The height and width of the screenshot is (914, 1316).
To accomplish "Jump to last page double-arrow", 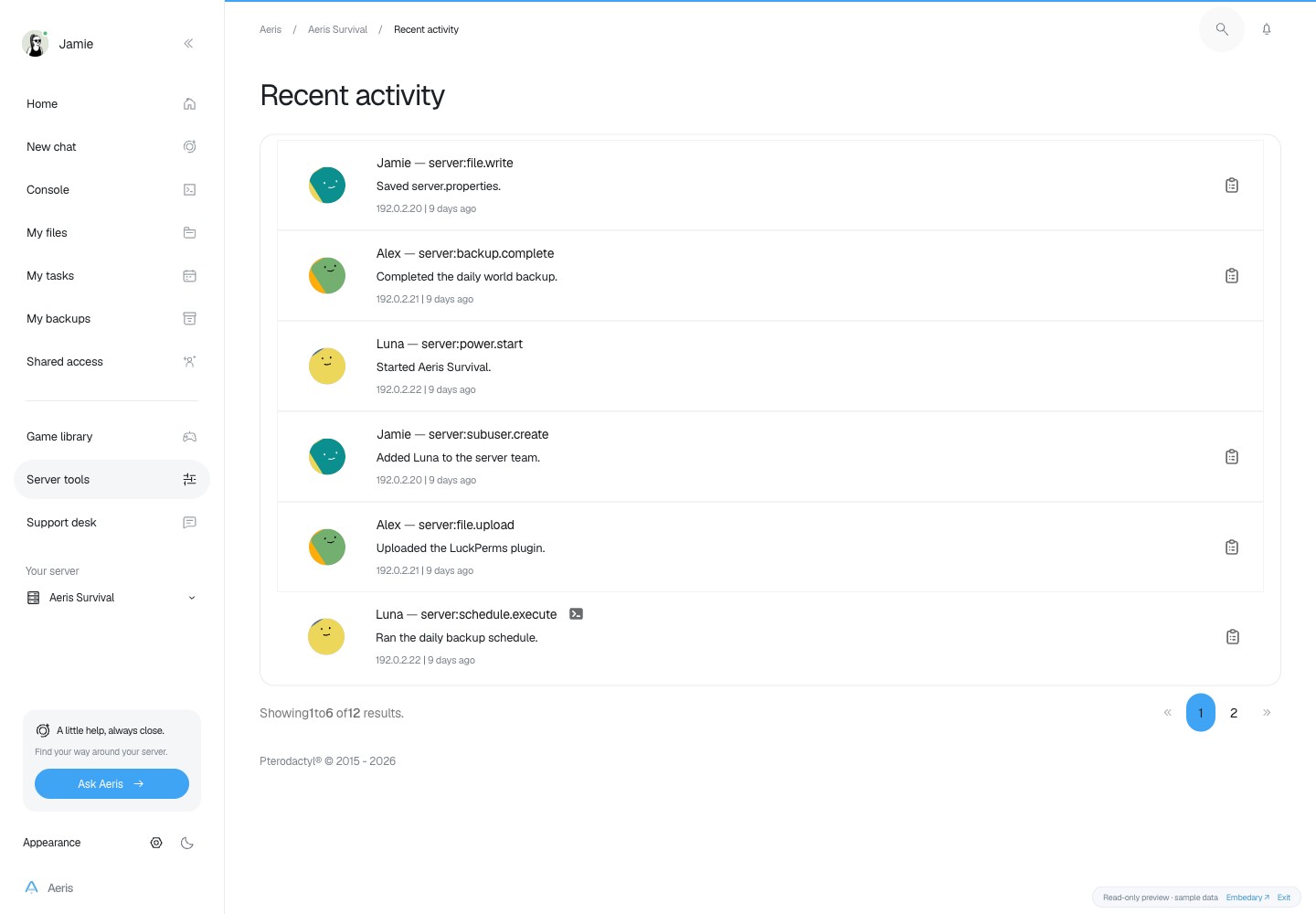I will pos(1267,713).
